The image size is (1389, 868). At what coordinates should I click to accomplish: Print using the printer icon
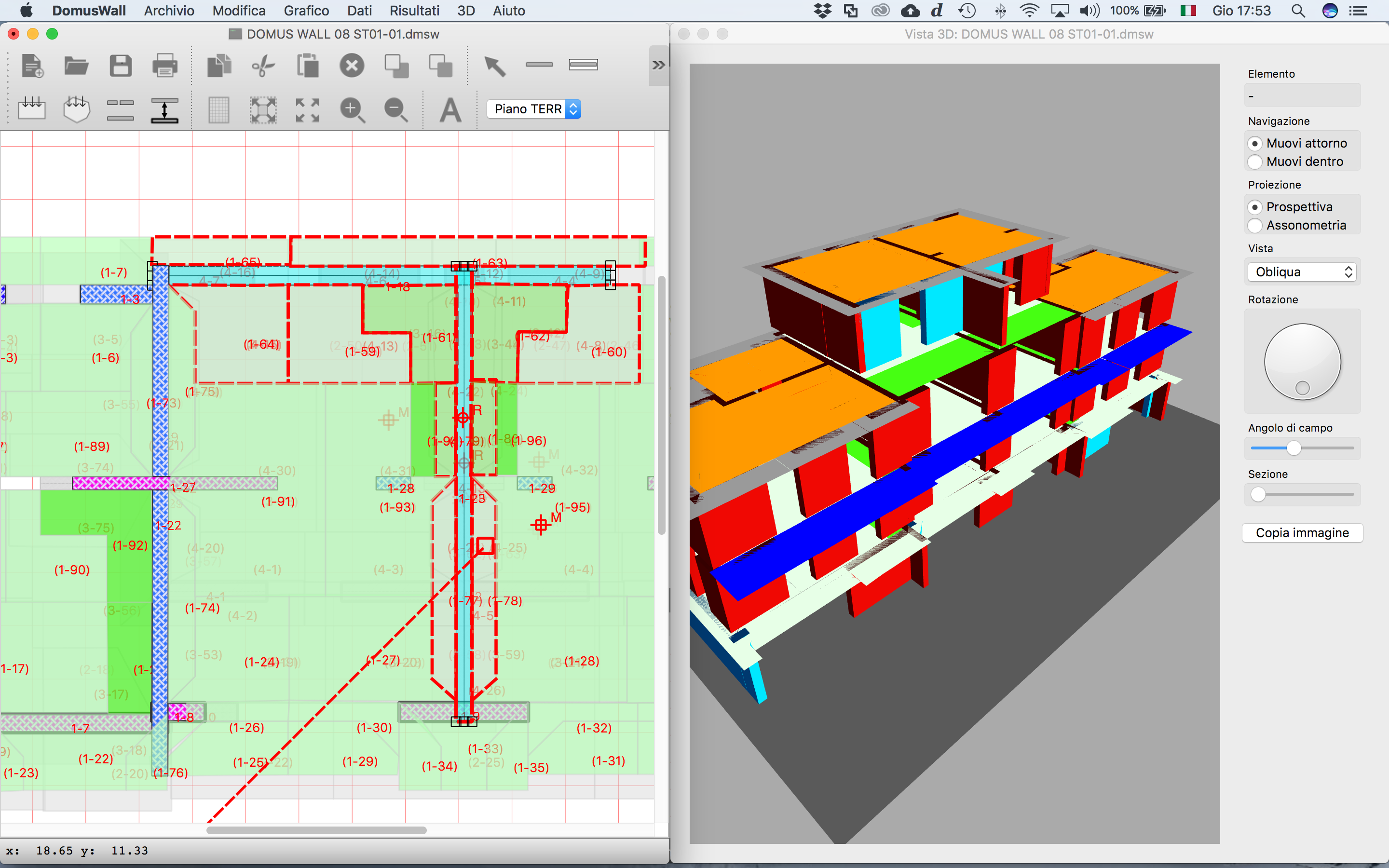165,66
